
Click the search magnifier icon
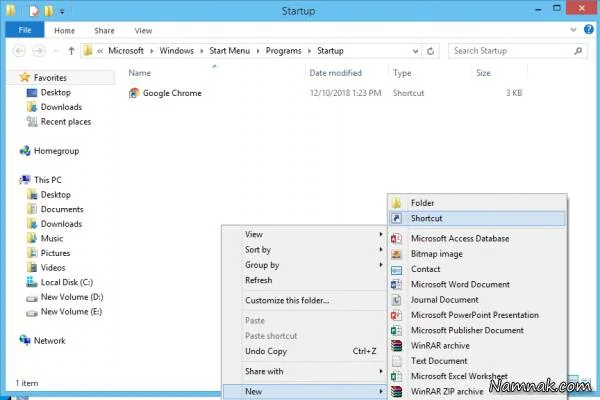pos(578,51)
